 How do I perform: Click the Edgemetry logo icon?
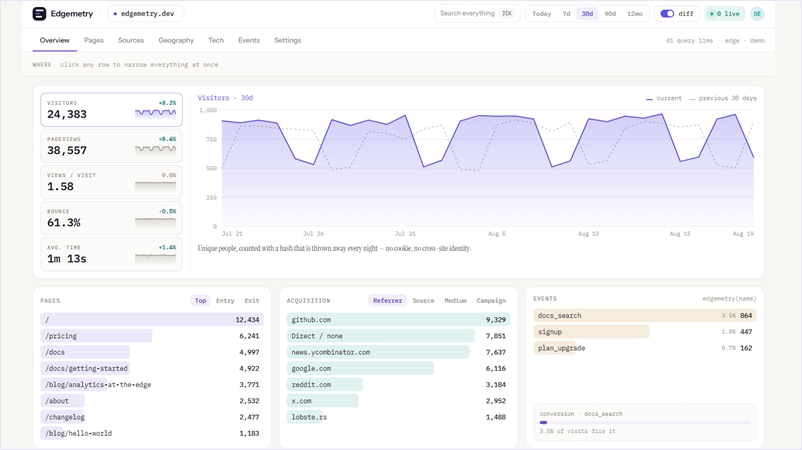click(39, 14)
